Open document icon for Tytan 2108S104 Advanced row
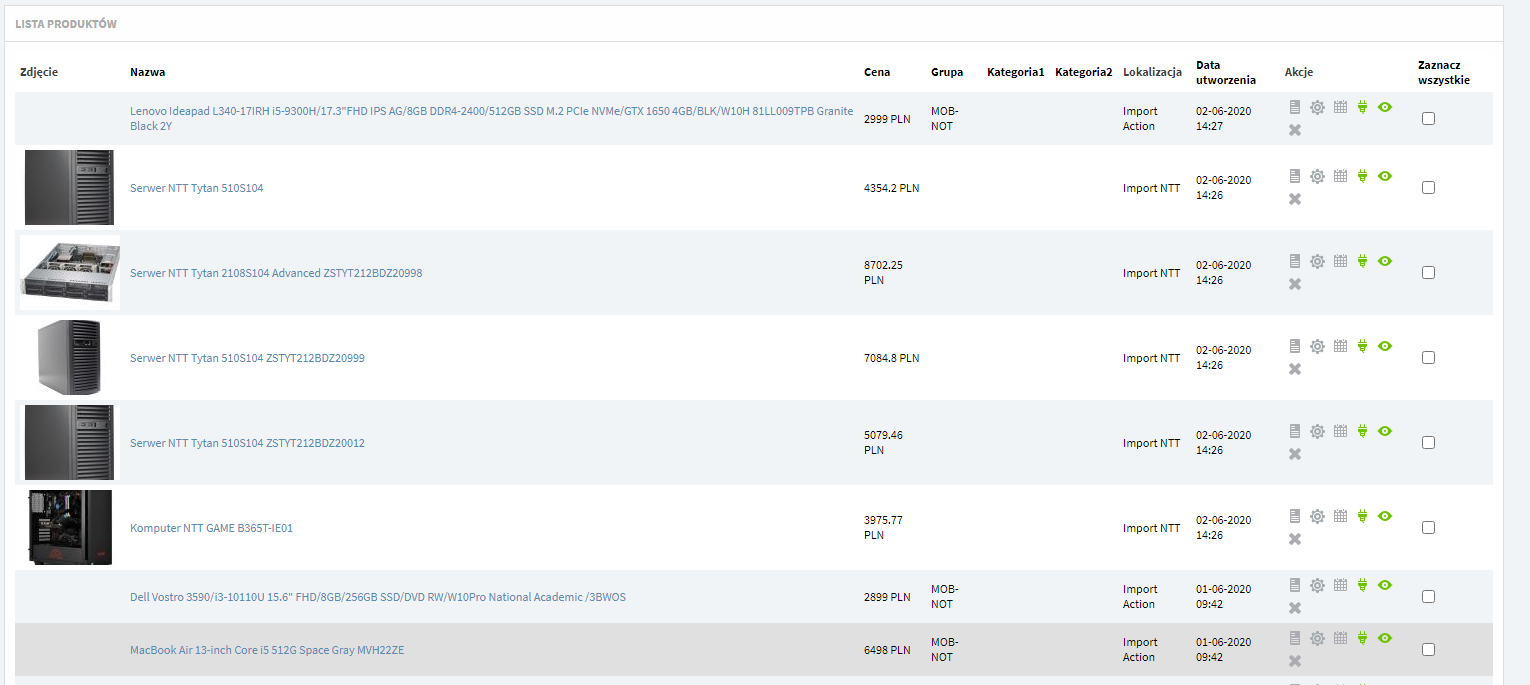Image resolution: width=1530 pixels, height=685 pixels. (1295, 261)
